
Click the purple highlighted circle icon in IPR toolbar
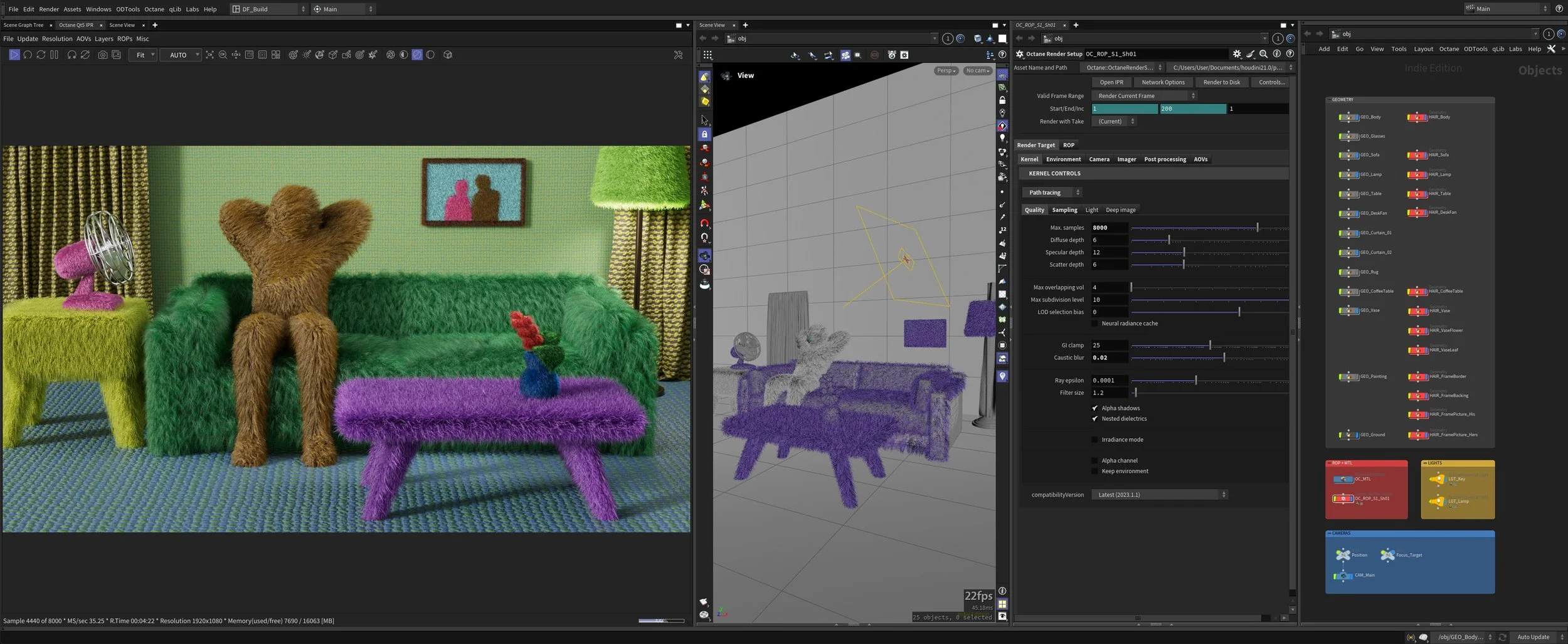click(417, 55)
